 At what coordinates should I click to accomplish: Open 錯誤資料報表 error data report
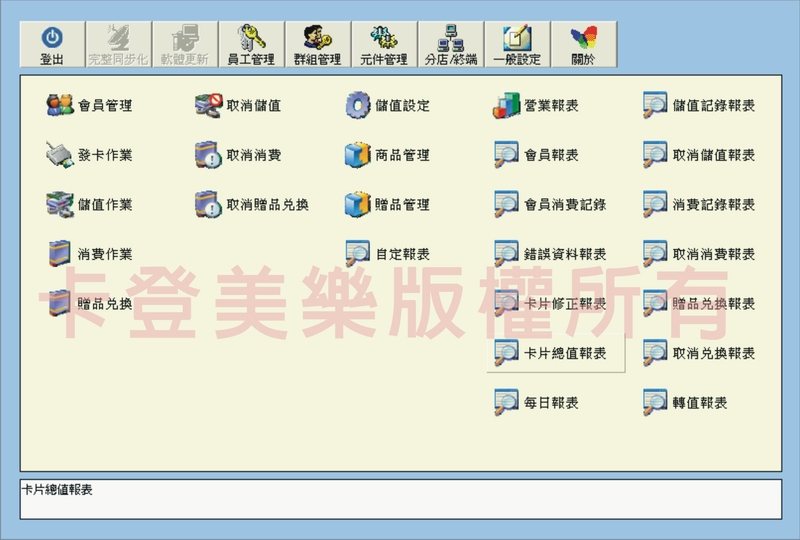tap(550, 254)
